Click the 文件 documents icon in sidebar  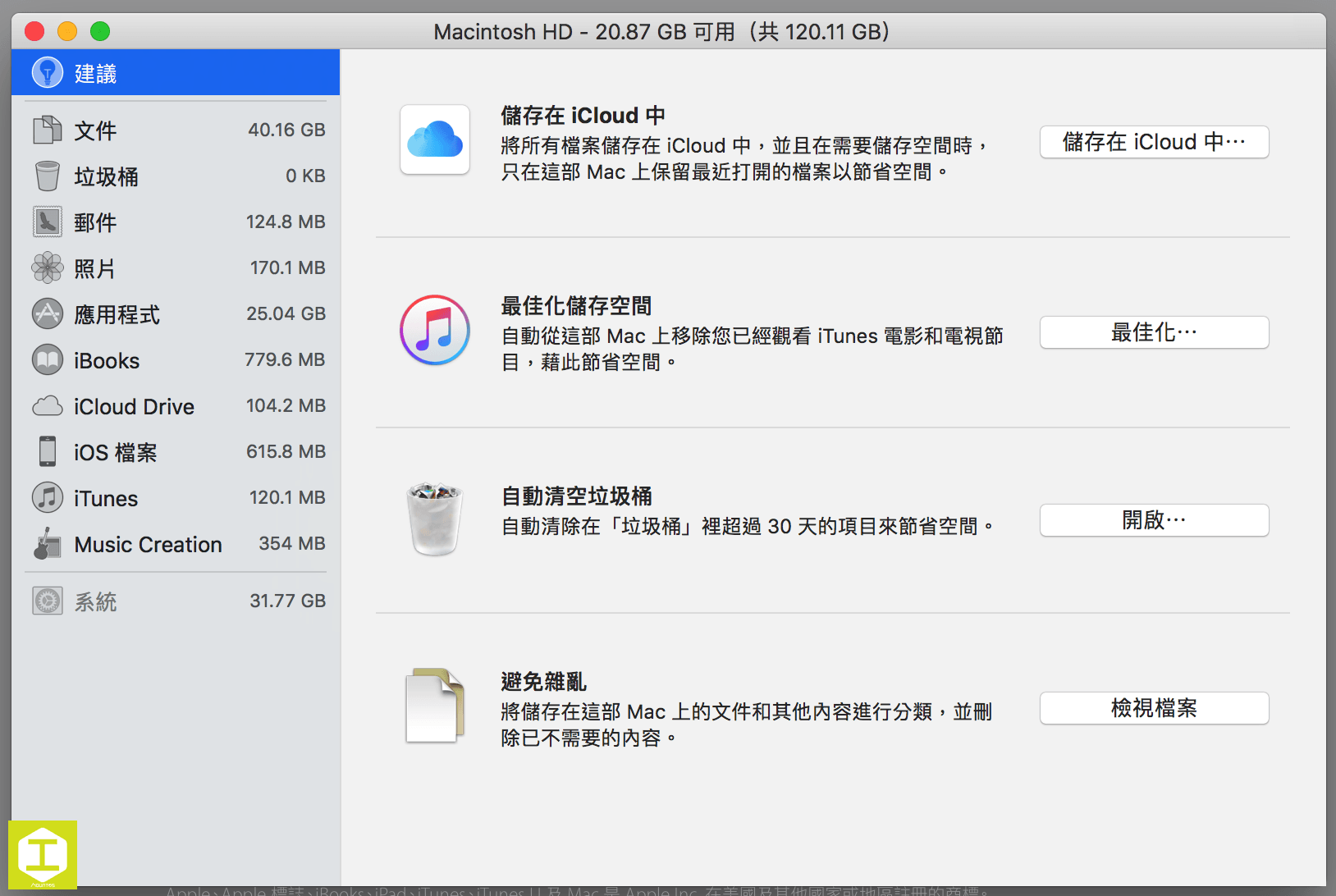point(47,130)
